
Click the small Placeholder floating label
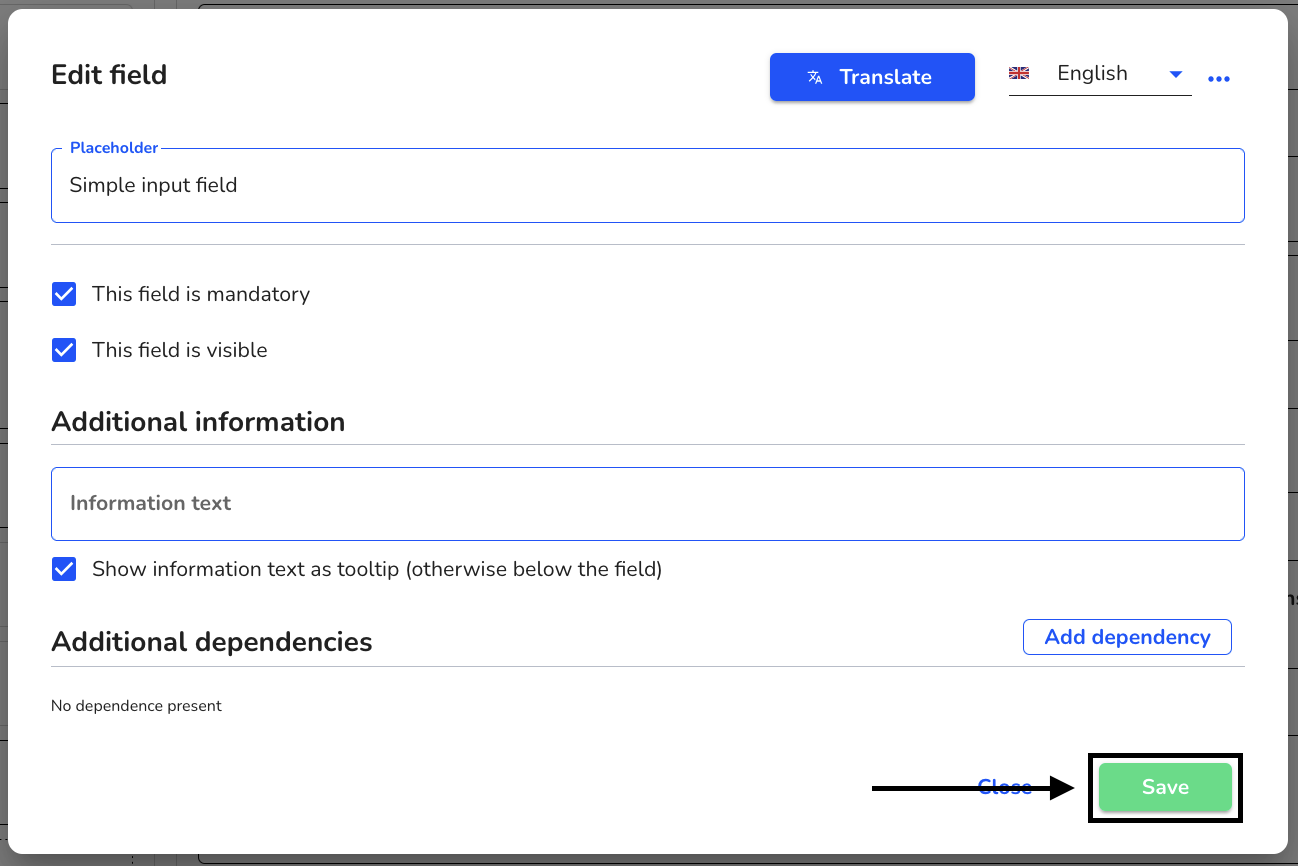click(114, 148)
